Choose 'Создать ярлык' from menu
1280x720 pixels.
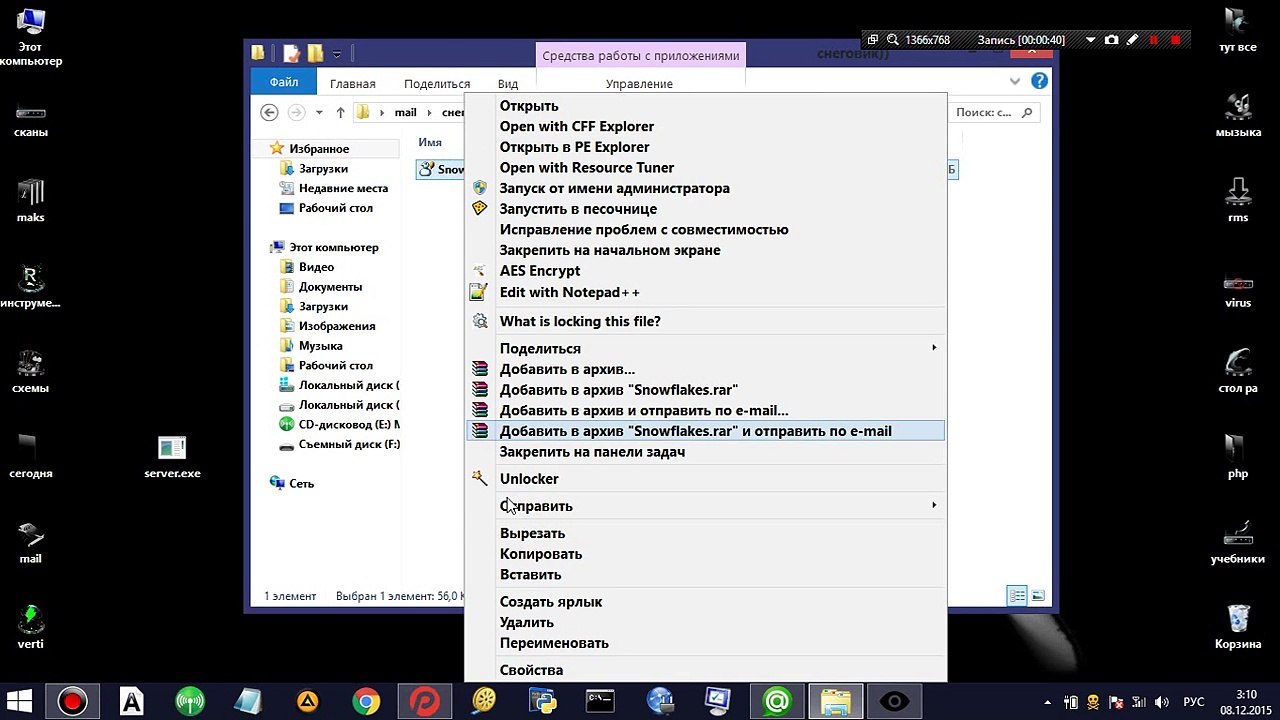click(706, 602)
